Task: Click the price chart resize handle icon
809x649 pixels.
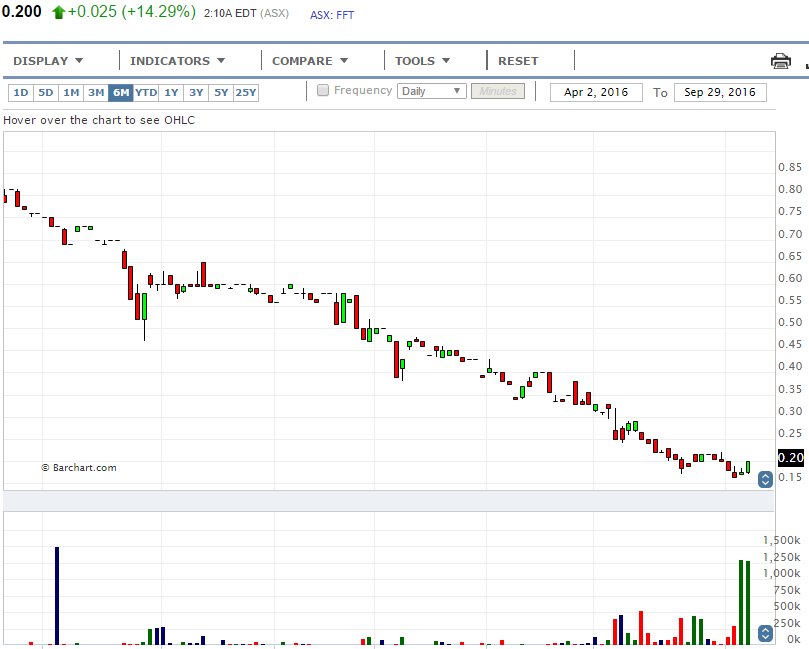Action: tap(765, 479)
